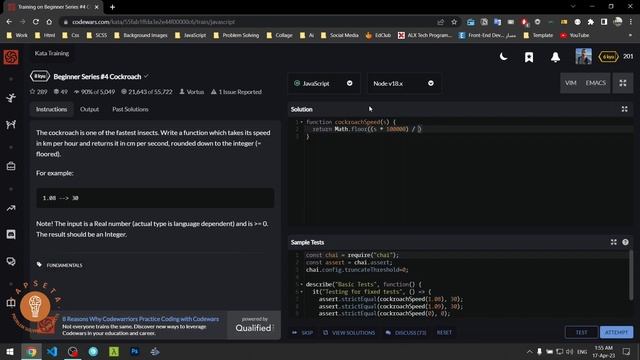Open the 1 Issue Reported link

(x=236, y=92)
